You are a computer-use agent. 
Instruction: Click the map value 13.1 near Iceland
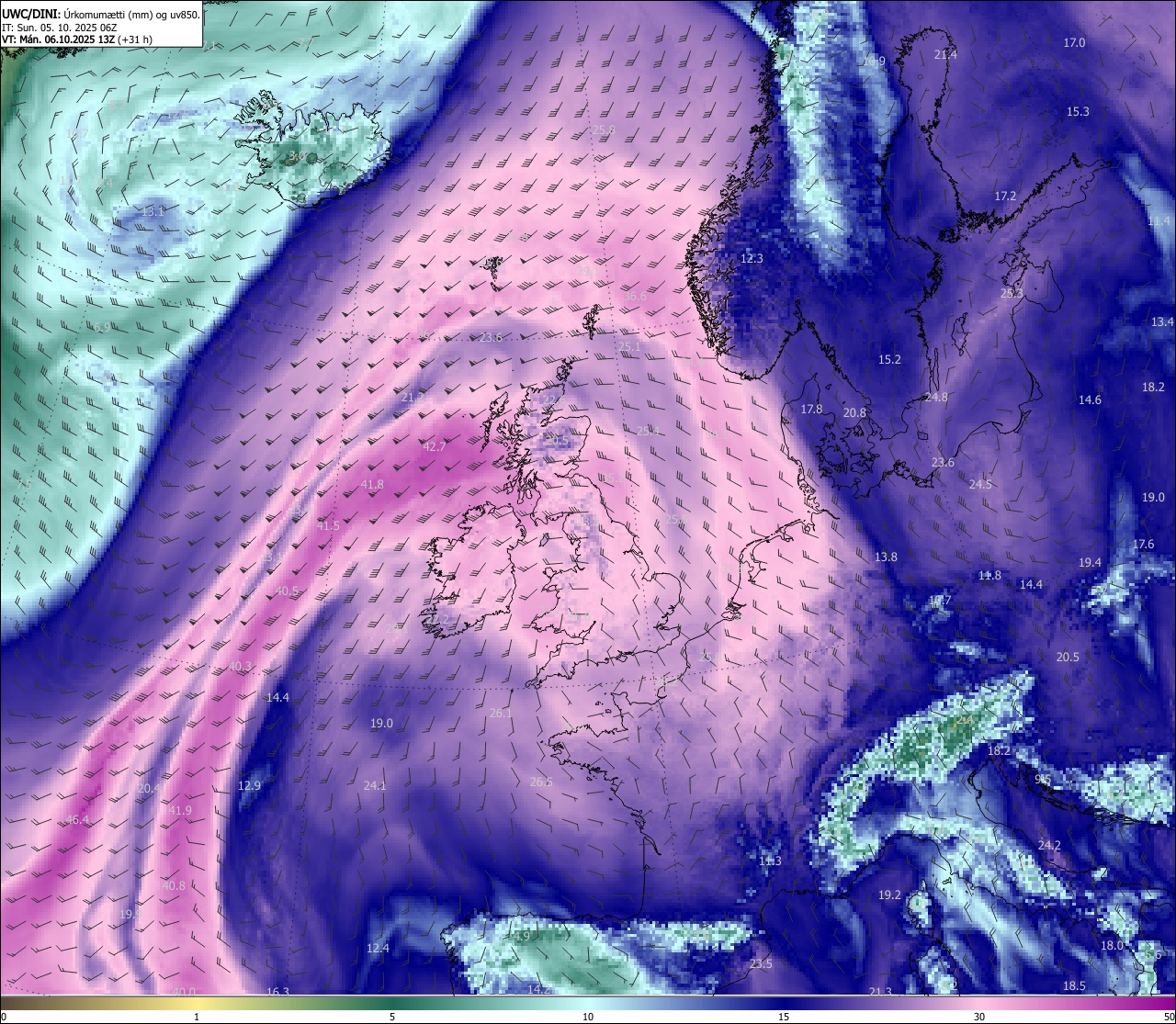point(153,211)
